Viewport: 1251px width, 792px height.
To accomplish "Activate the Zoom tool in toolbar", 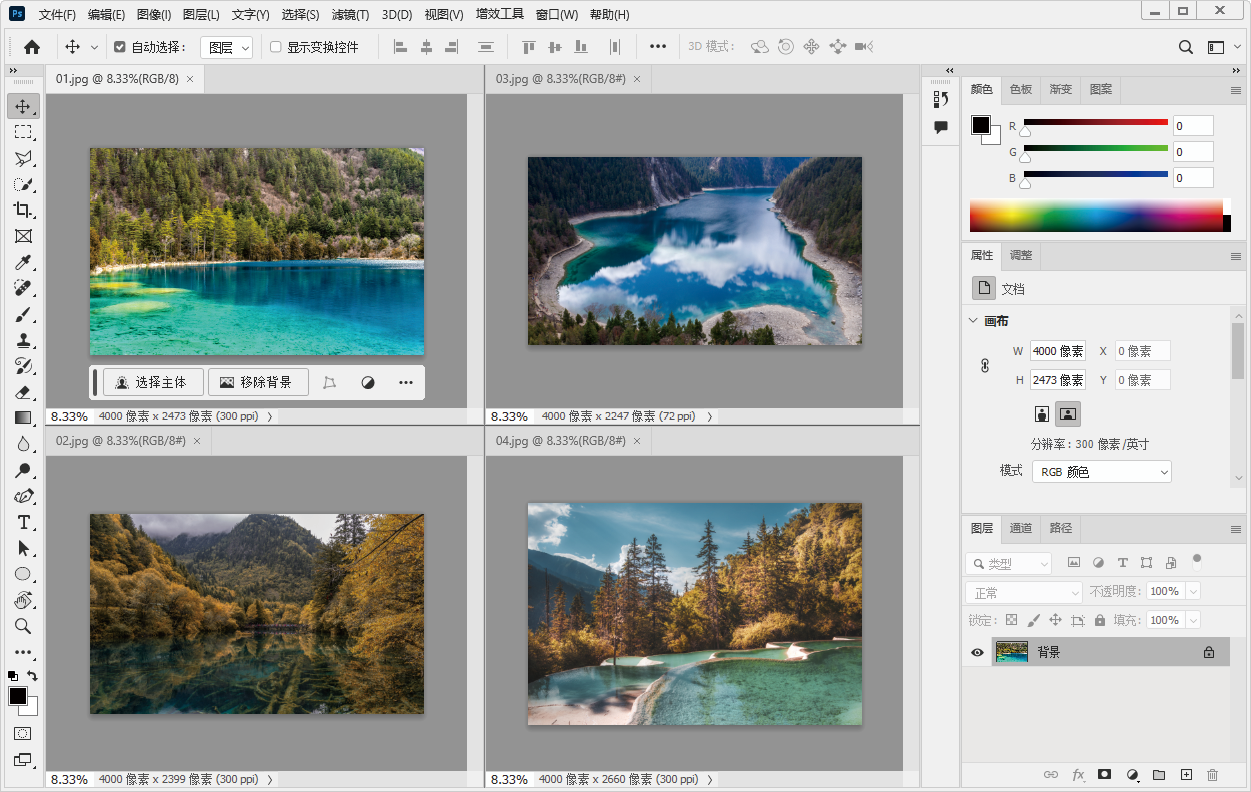I will (22, 626).
